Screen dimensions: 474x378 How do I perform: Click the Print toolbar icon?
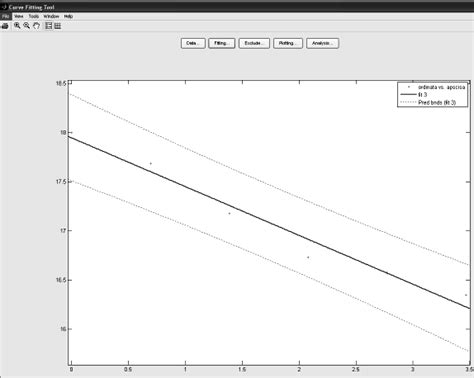click(5, 26)
